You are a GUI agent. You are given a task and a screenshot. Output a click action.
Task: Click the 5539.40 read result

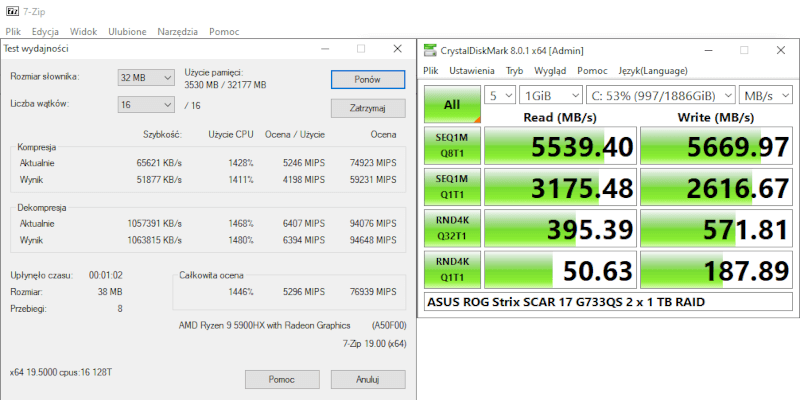[x=560, y=146]
